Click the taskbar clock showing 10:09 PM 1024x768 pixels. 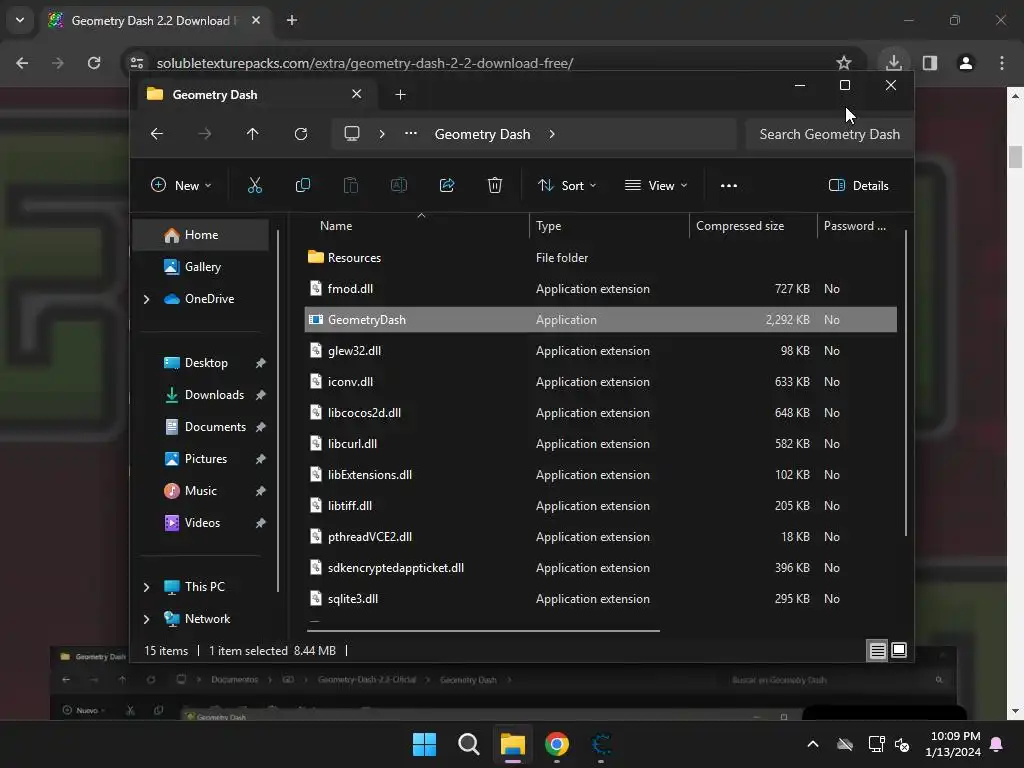[952, 744]
